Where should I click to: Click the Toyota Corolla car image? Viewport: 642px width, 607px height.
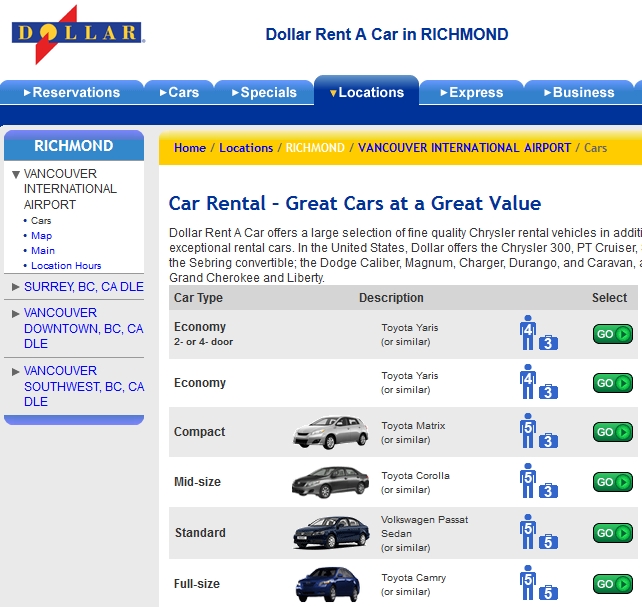(x=330, y=482)
